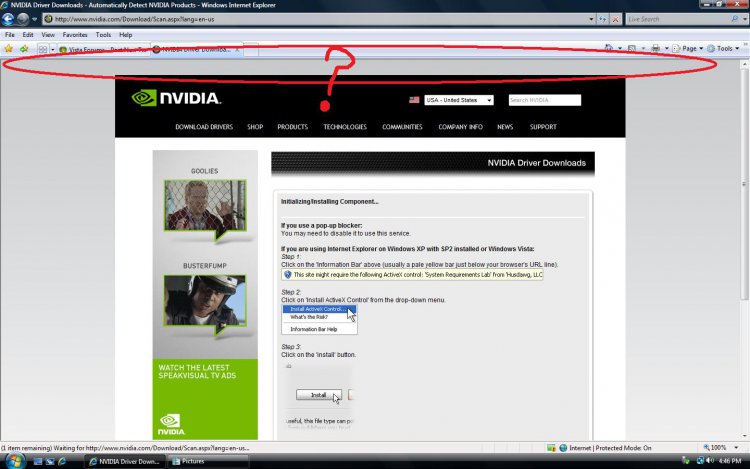750x469 pixels.
Task: Click the NVIDIA logo in site header
Action: 176,98
